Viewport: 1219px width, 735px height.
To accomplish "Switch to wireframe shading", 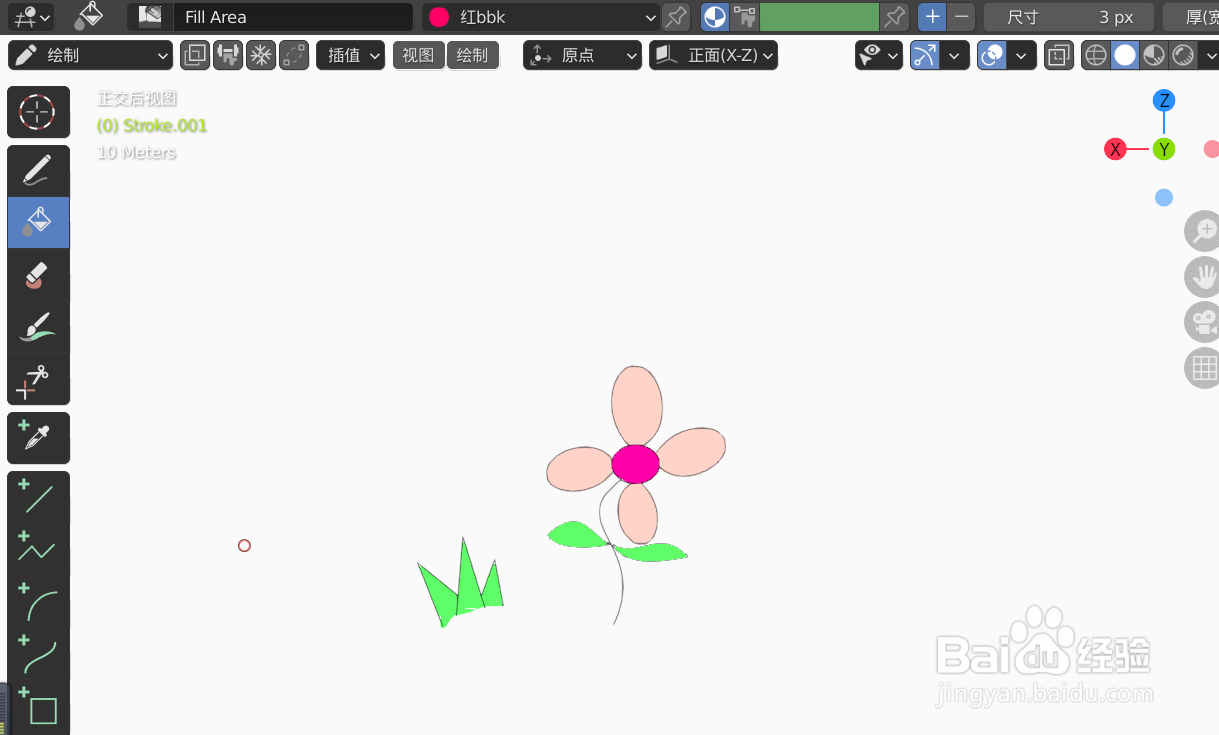I will [1096, 55].
